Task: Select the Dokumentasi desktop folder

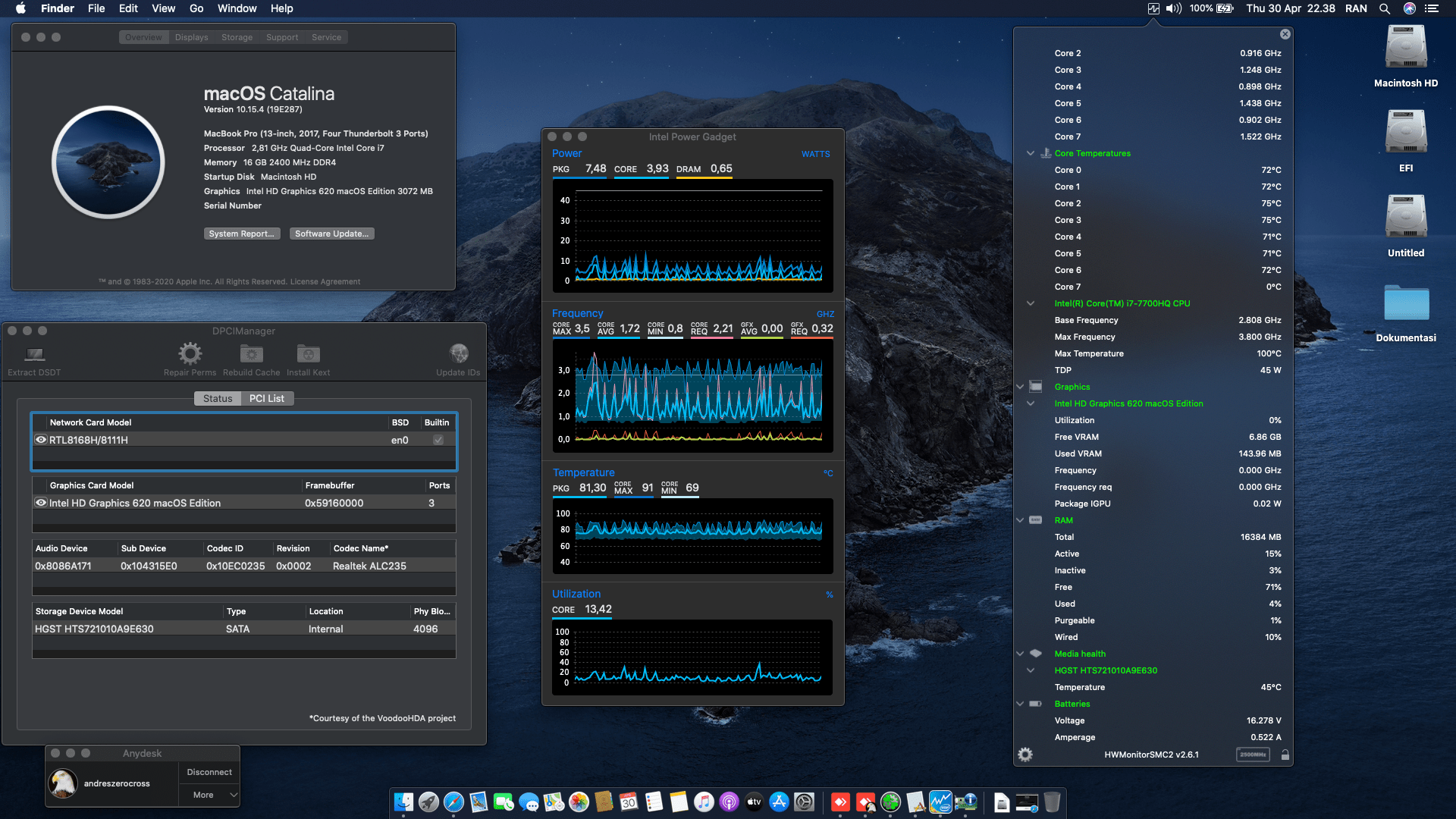Action: (1406, 312)
